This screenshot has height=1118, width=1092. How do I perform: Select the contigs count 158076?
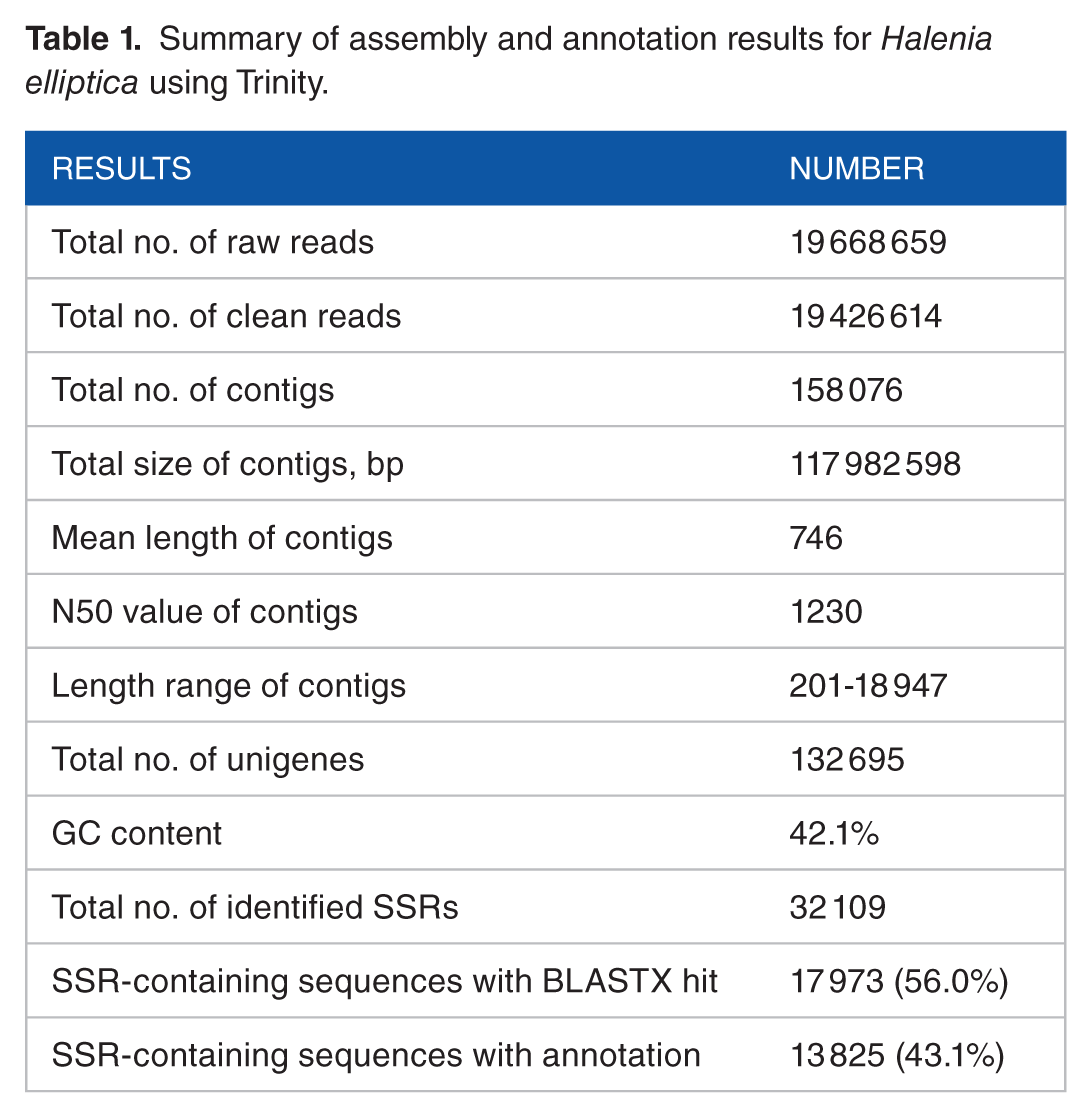click(846, 390)
